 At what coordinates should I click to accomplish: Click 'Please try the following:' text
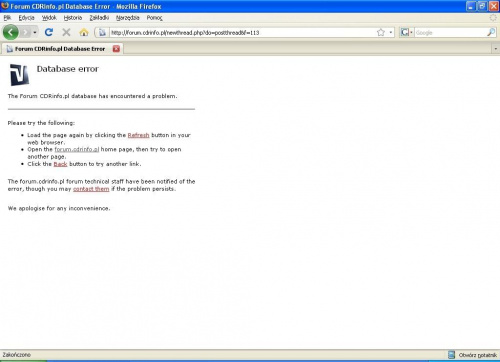point(41,123)
